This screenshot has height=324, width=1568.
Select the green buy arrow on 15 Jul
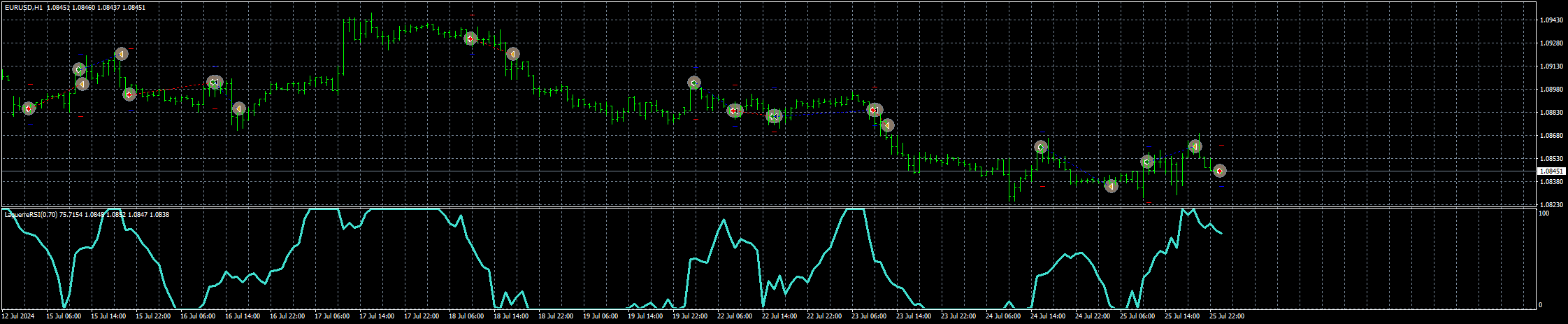coord(79,69)
